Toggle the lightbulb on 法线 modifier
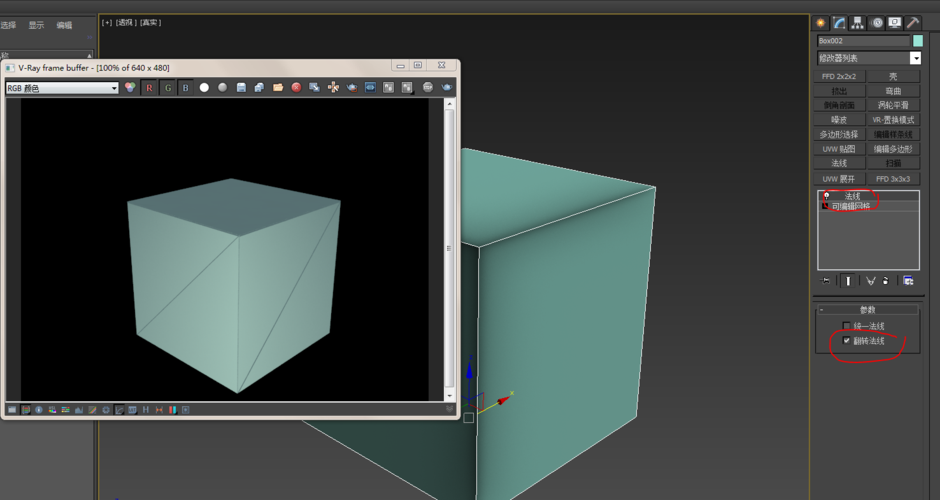The height and width of the screenshot is (500, 940). pos(826,196)
